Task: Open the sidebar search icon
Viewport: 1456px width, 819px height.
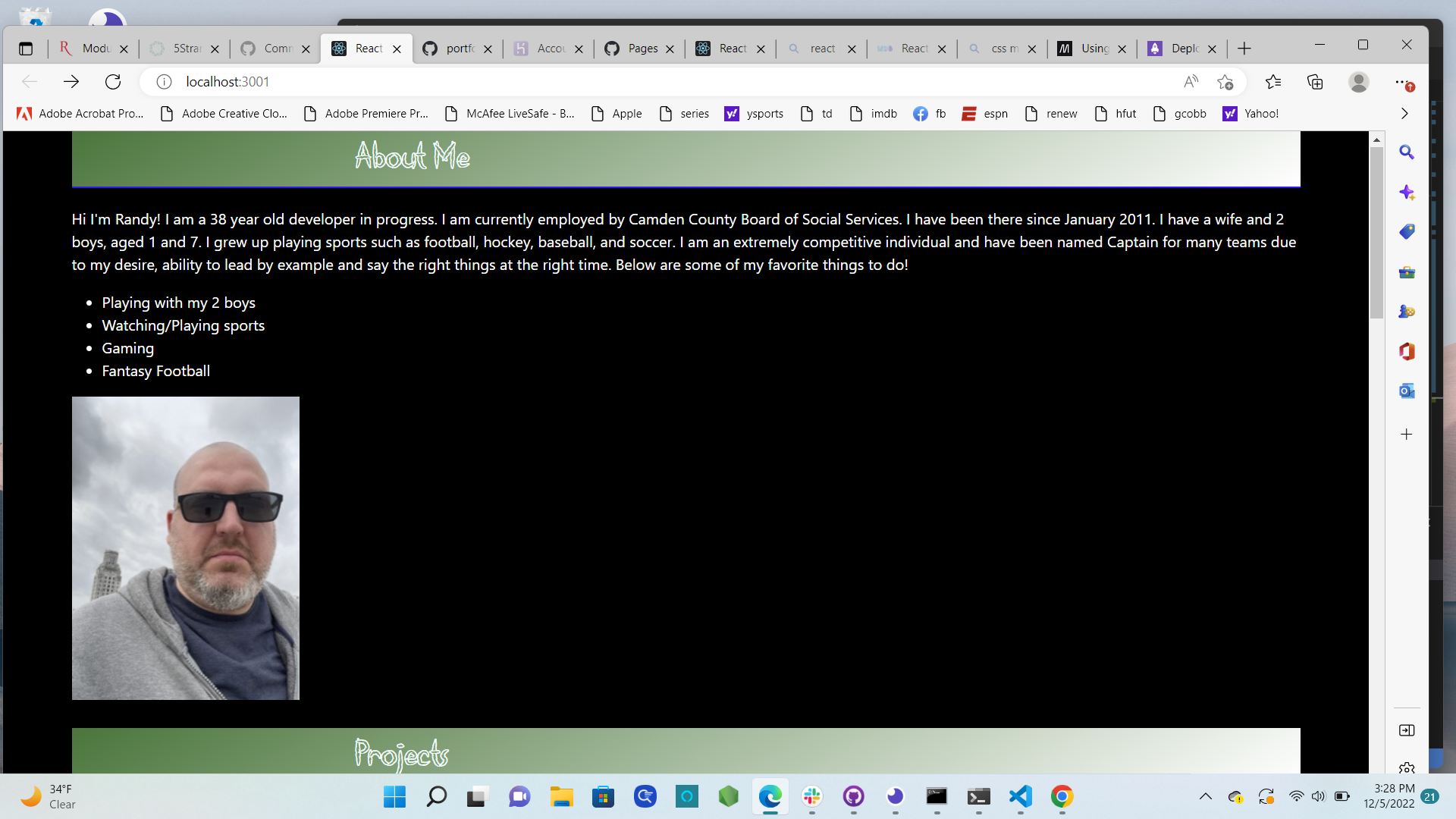Action: (x=1407, y=152)
